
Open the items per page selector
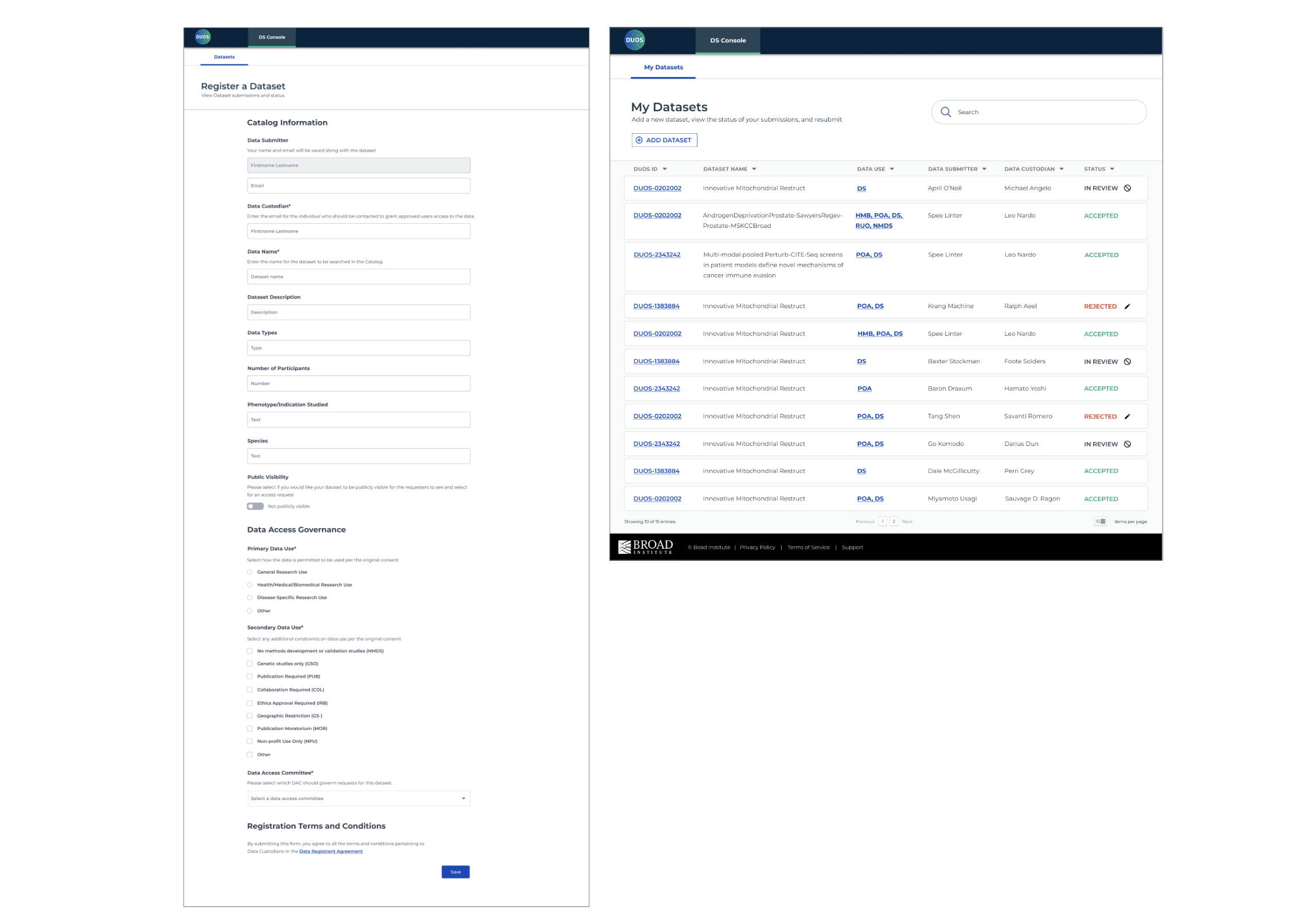(x=1100, y=522)
